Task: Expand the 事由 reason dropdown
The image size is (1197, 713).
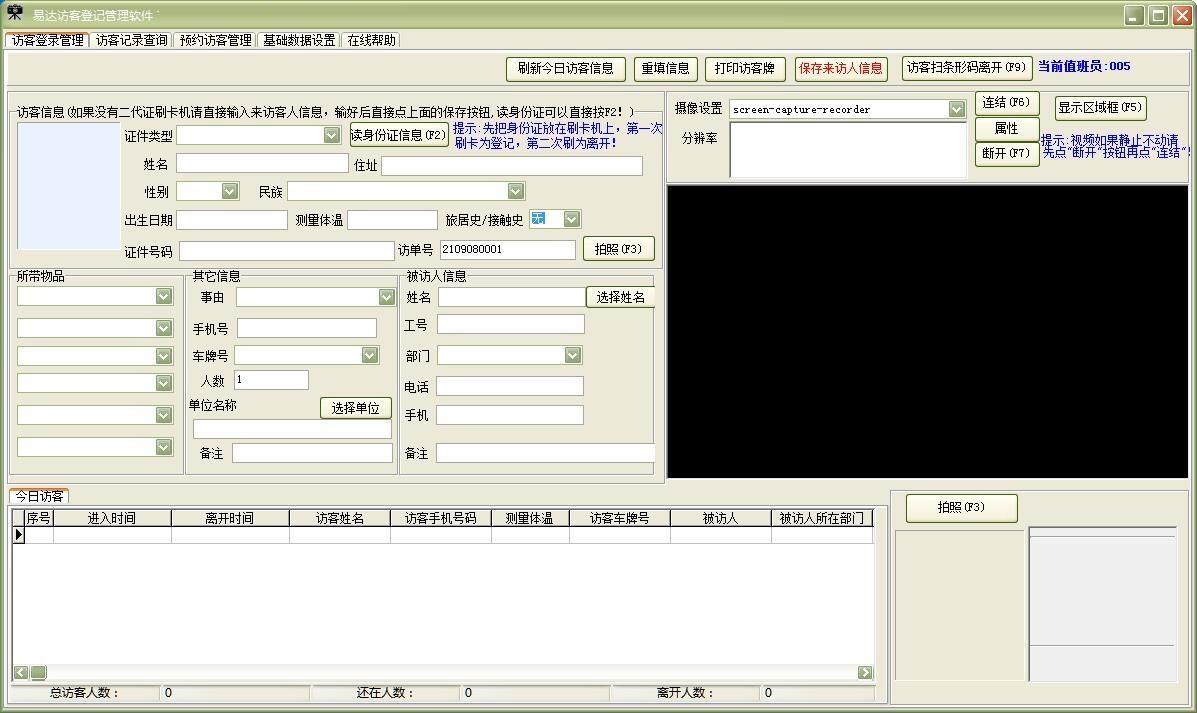Action: [x=386, y=297]
